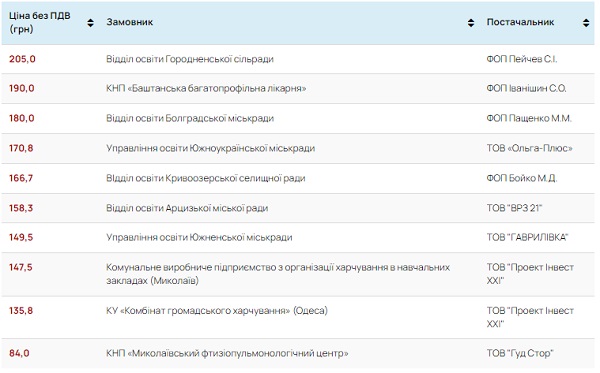Click 'Комунальне виробниче підприємство' Миколаїв customer
Screen dimensions: 600x373
tap(278, 274)
